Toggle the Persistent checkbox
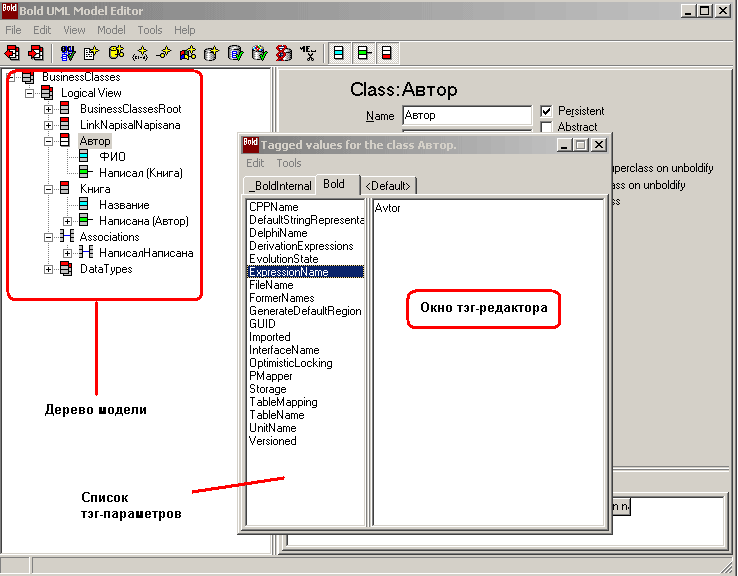 (x=546, y=112)
